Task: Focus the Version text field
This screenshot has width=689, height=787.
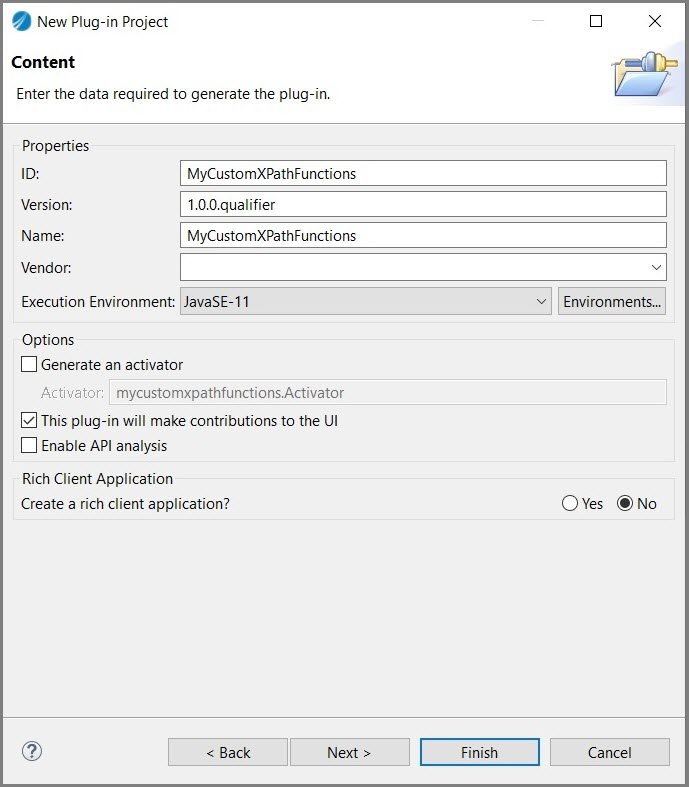Action: 423,204
